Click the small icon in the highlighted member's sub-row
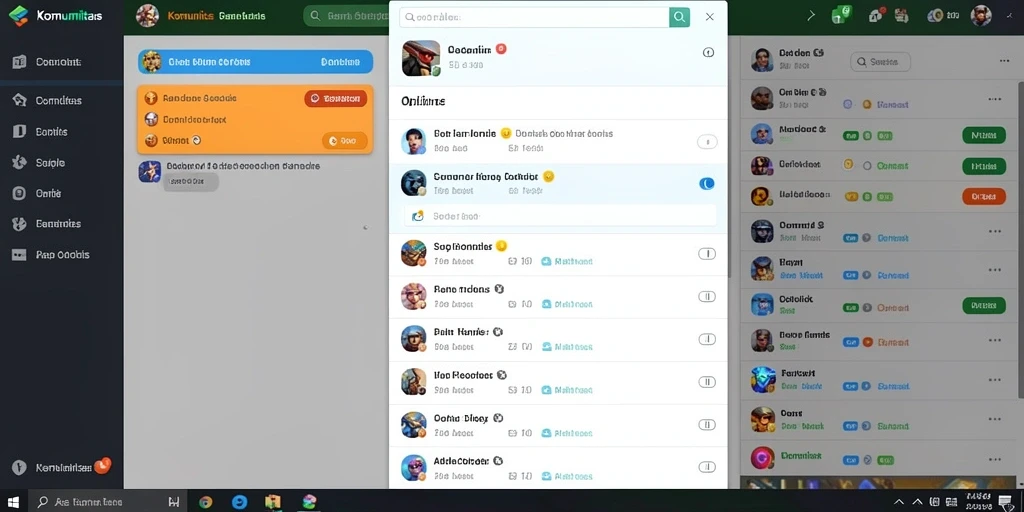 click(418, 216)
